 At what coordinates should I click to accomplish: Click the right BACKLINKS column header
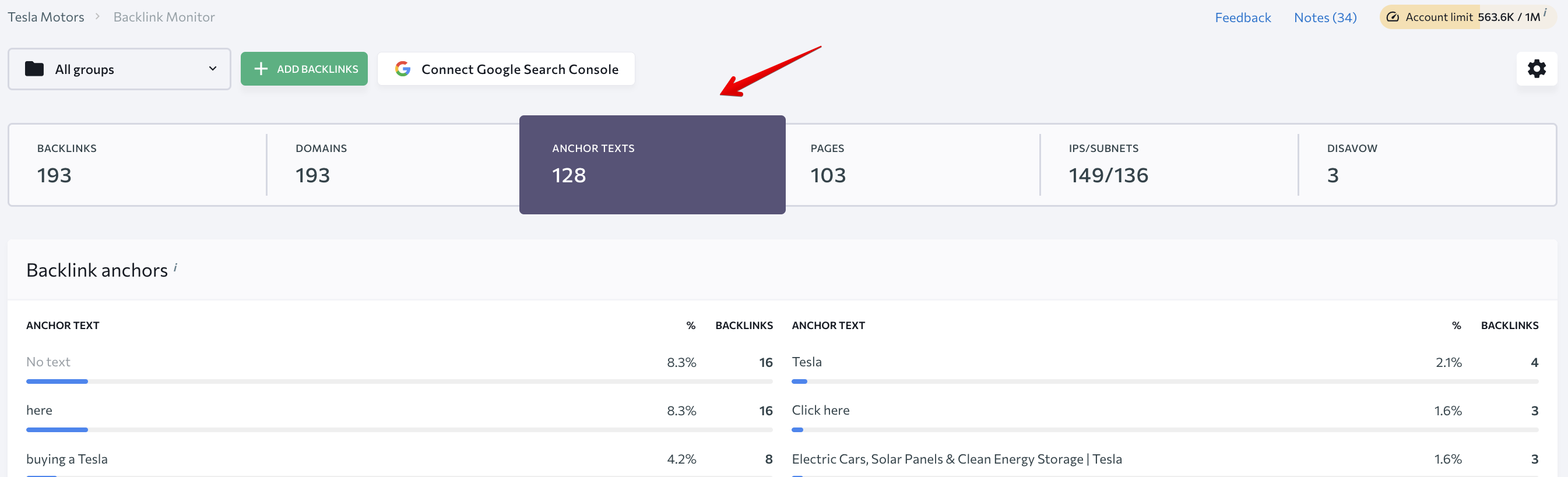1510,326
